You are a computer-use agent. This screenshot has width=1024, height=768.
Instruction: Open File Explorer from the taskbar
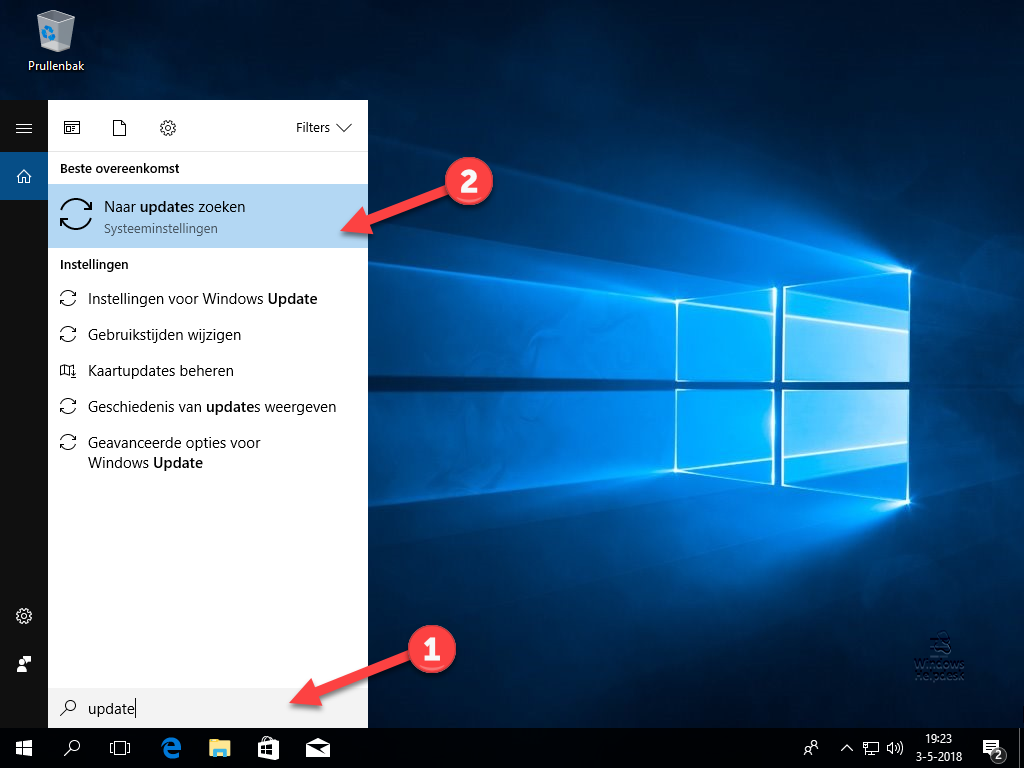pos(220,748)
